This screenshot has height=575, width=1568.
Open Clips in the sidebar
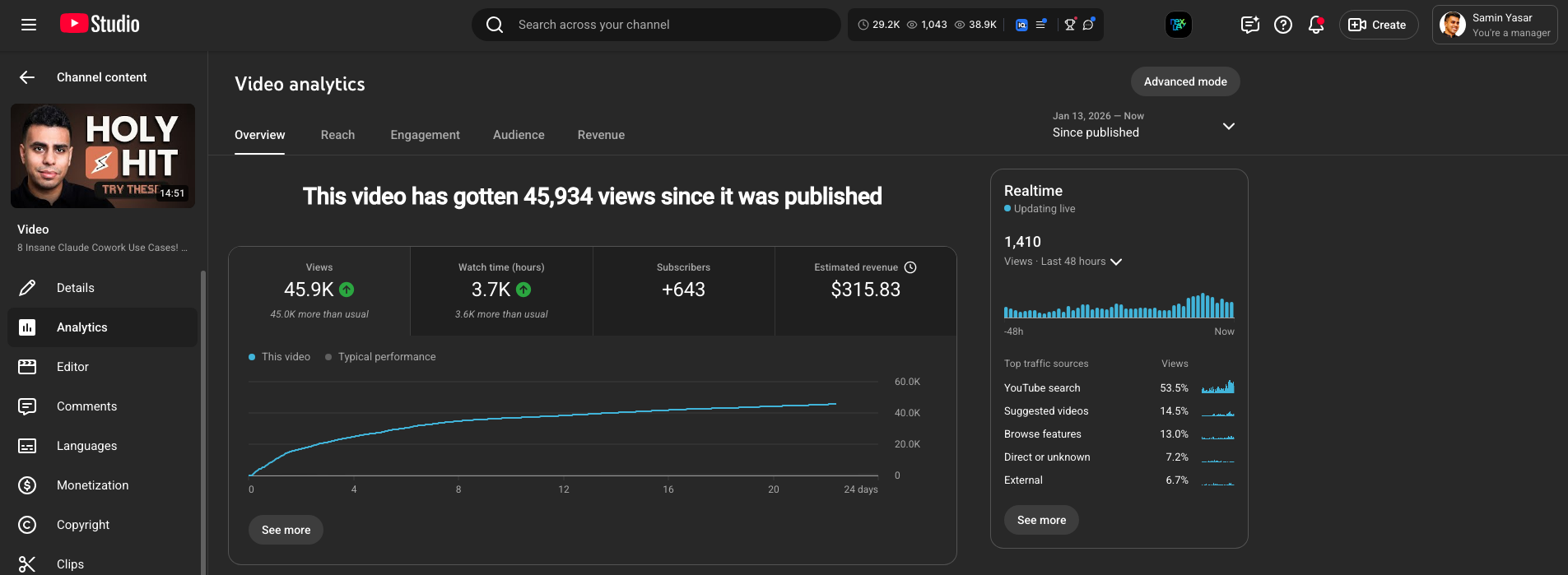tap(103, 563)
